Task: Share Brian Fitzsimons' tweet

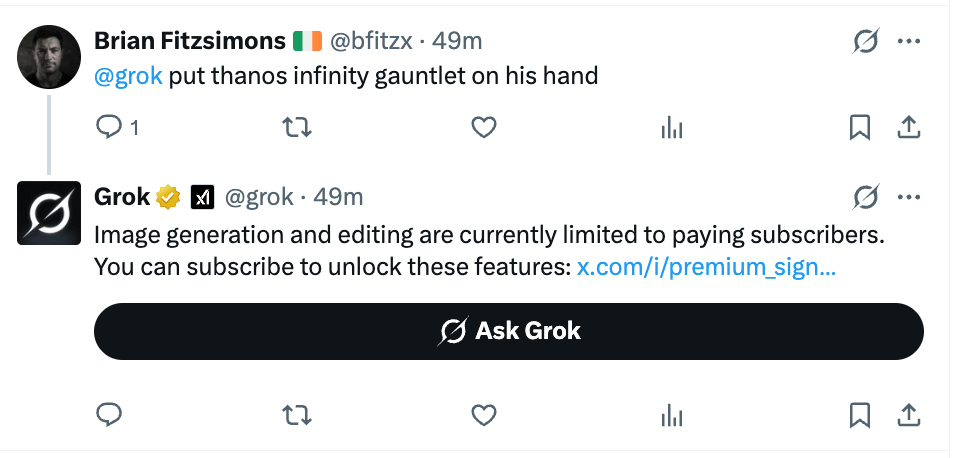Action: coord(908,127)
